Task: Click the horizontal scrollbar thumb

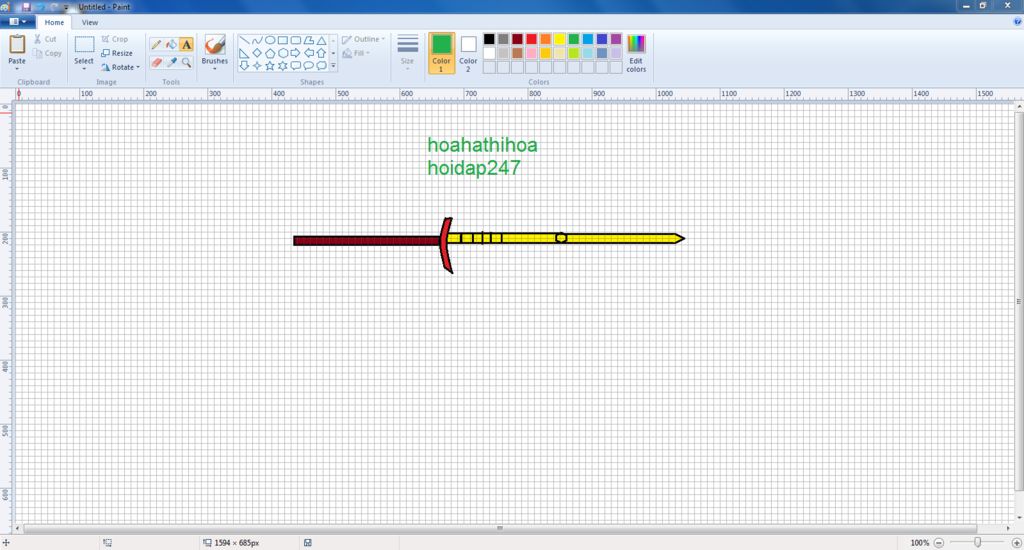Action: coord(500,528)
